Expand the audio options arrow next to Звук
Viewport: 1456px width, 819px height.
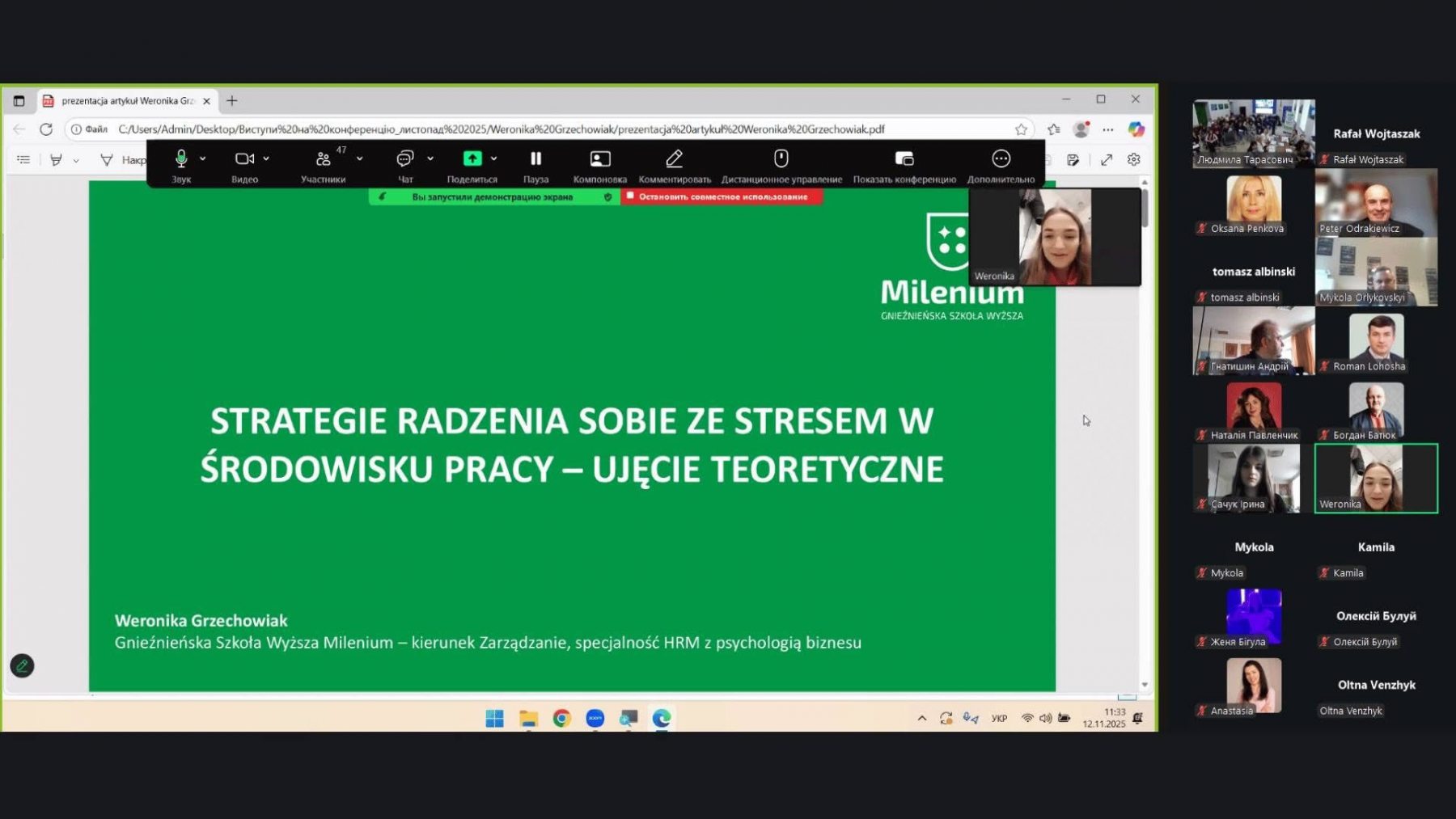pyautogui.click(x=203, y=159)
